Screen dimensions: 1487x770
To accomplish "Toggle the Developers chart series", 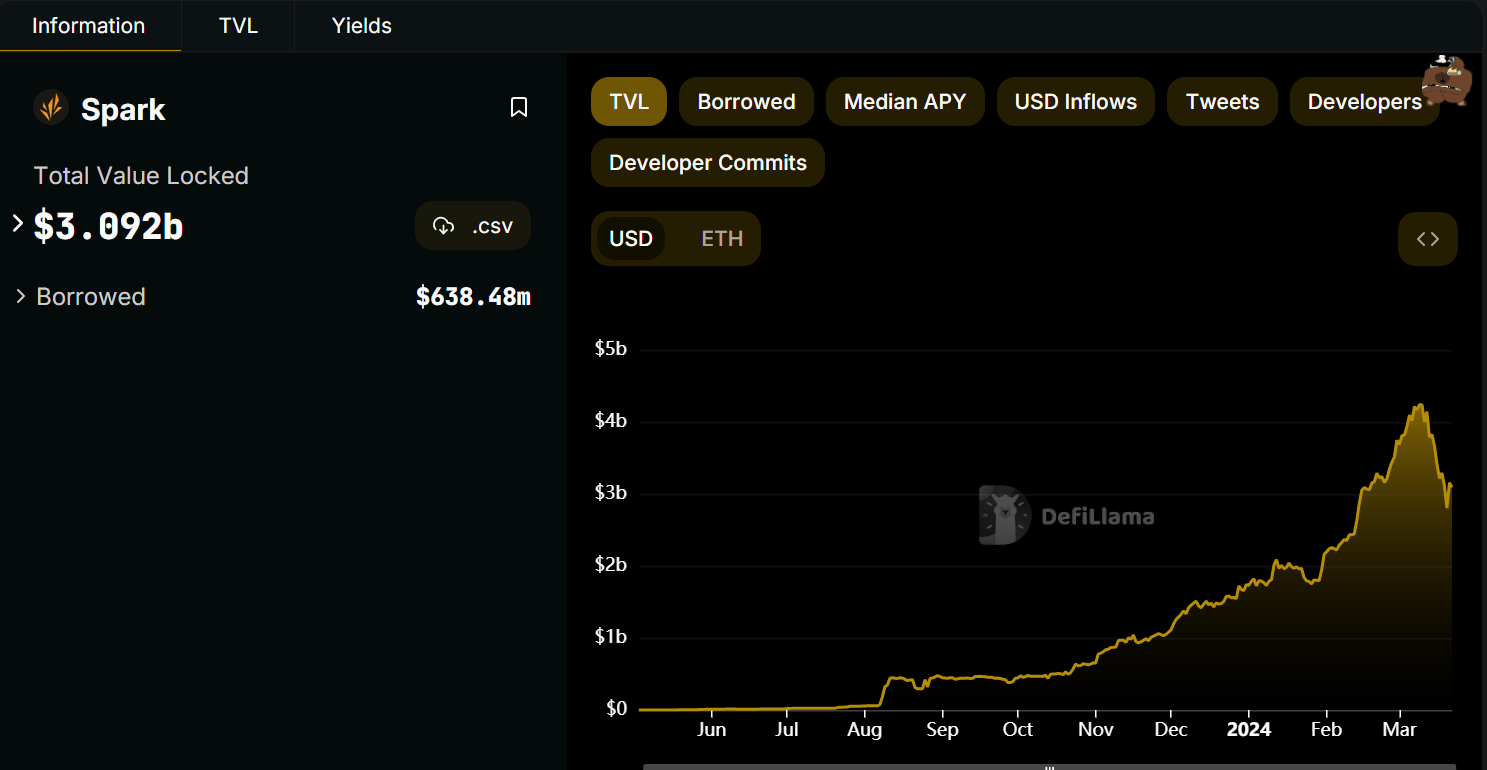I will point(1364,102).
